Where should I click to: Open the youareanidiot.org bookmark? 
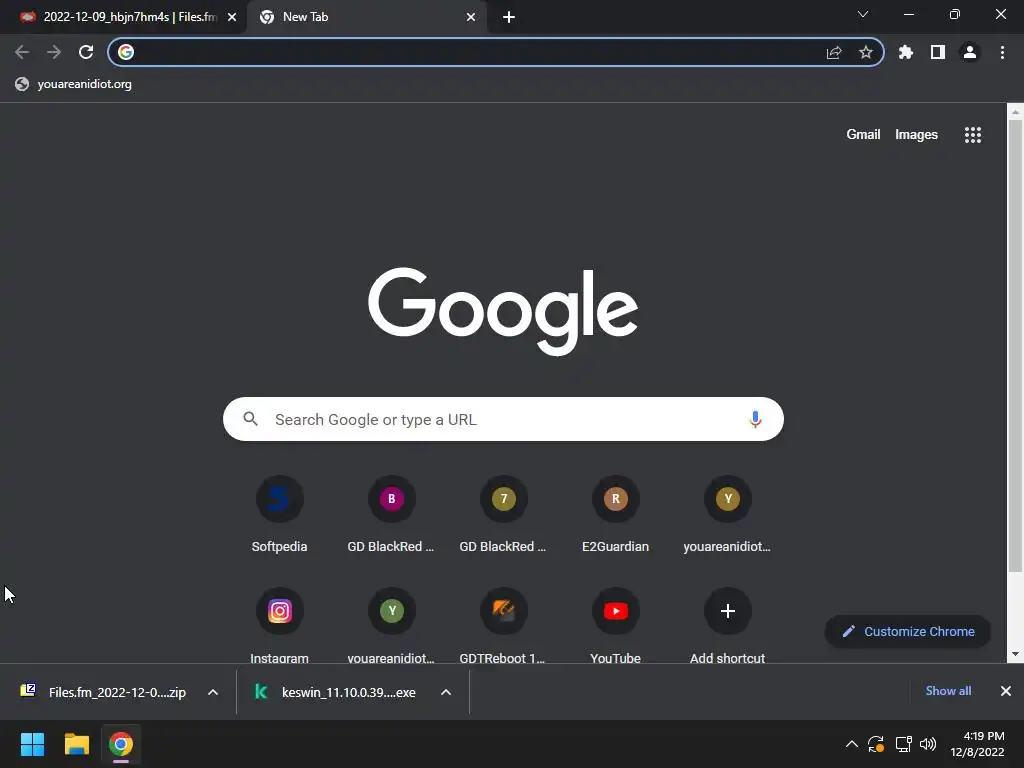click(74, 84)
